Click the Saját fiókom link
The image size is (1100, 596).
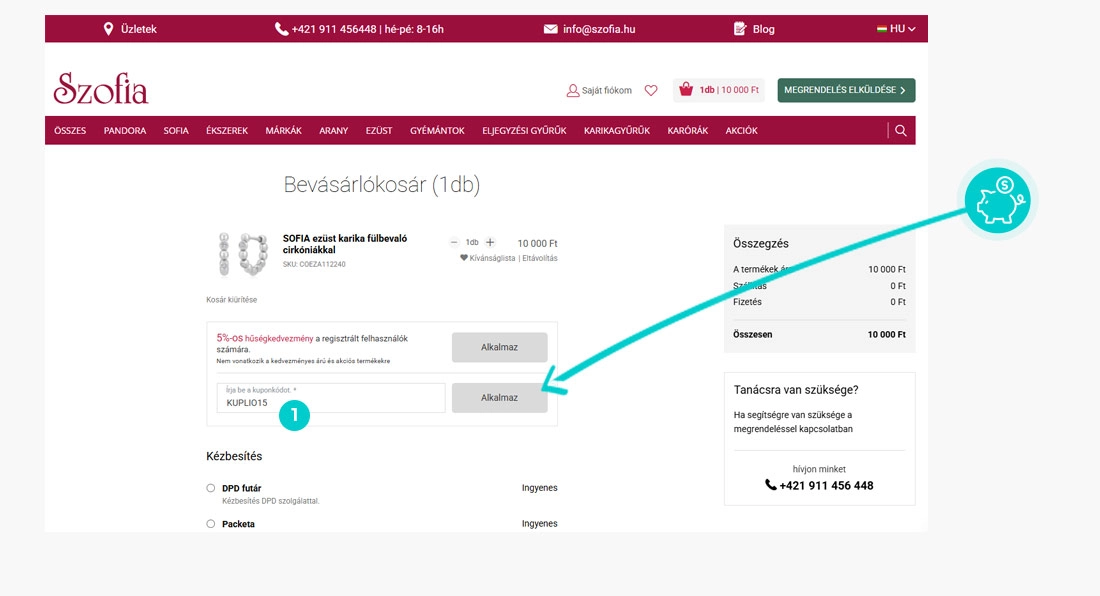(607, 90)
